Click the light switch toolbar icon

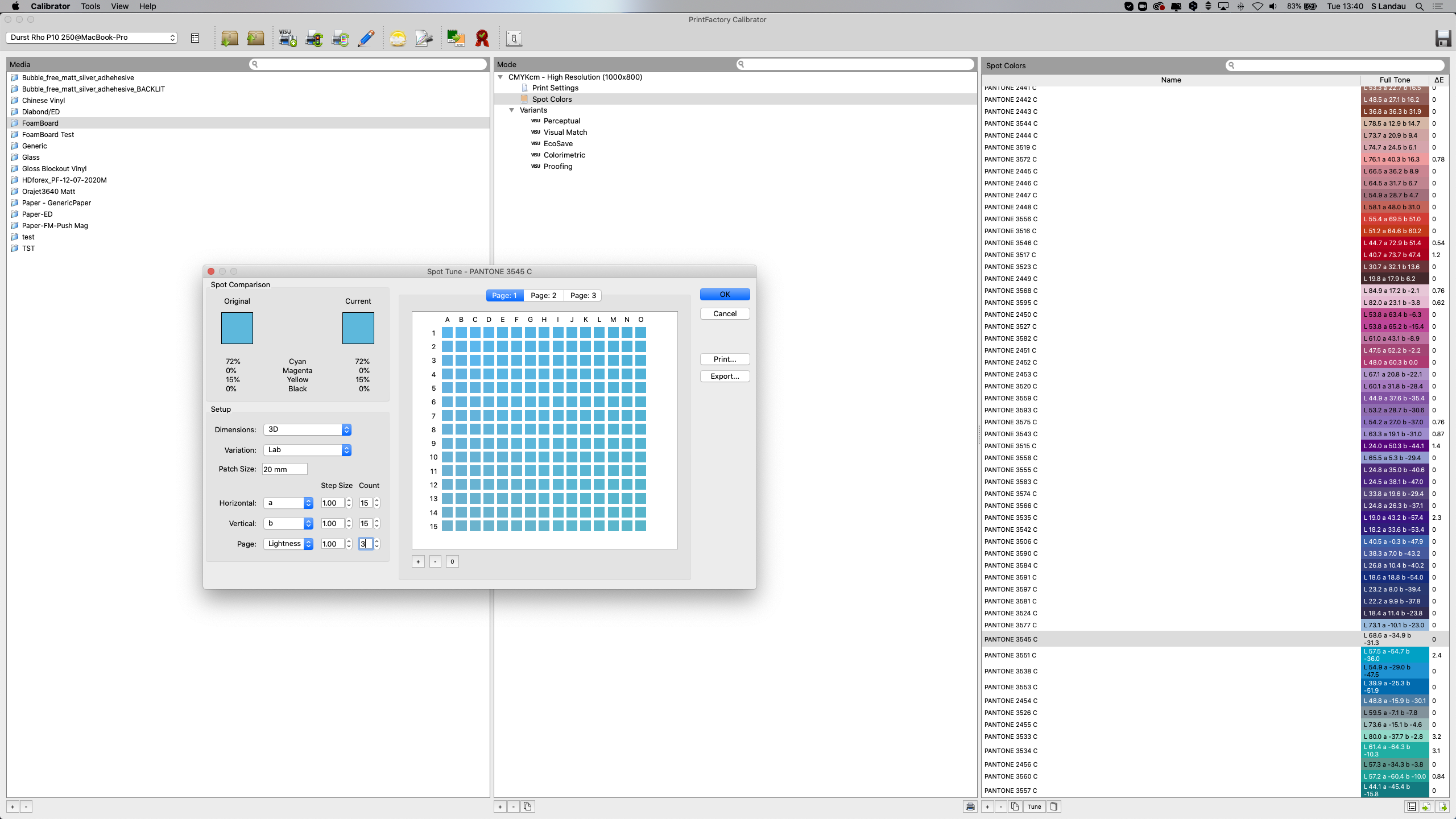tap(514, 38)
